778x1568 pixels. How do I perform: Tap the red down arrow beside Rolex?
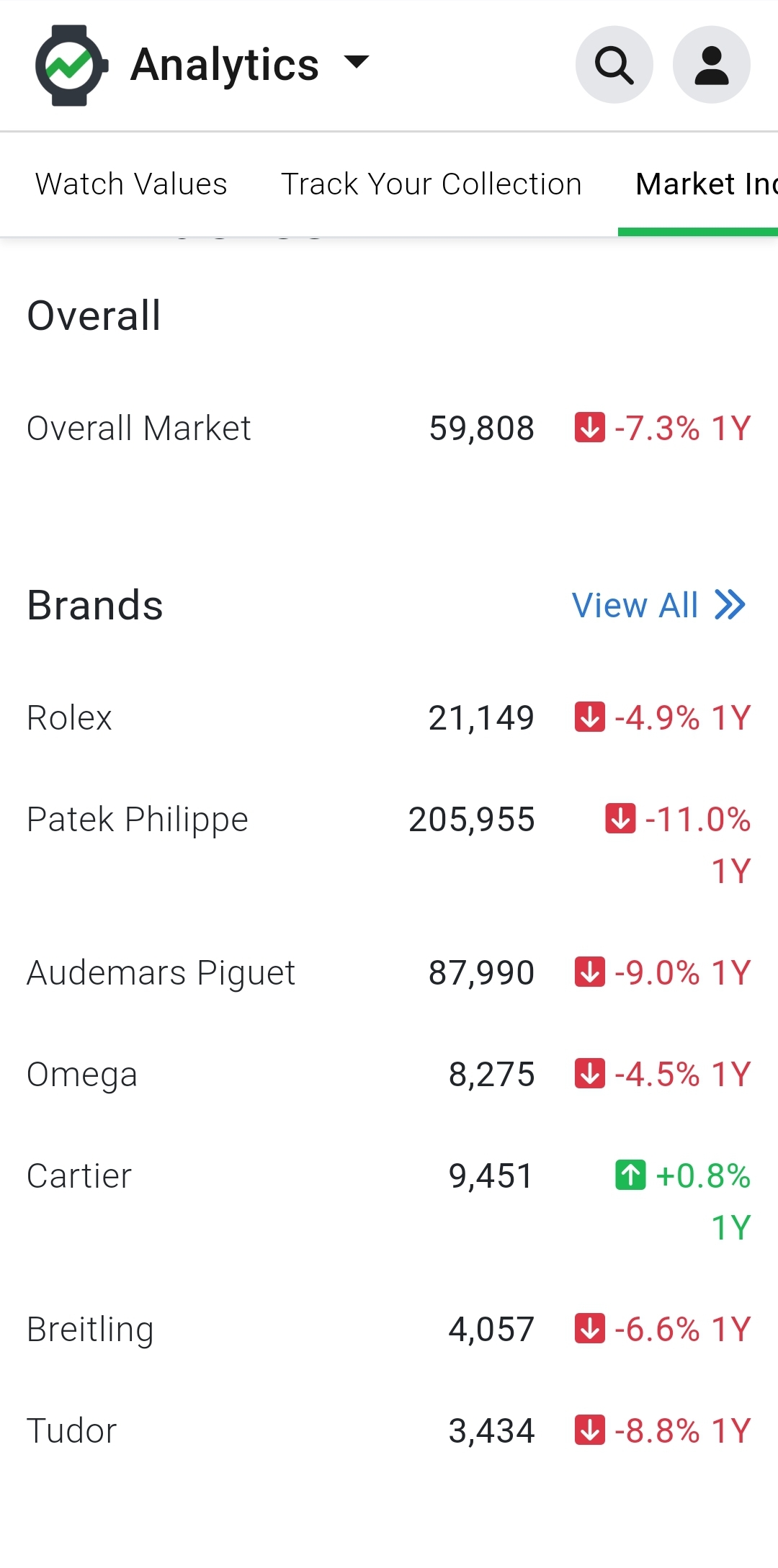(x=589, y=717)
